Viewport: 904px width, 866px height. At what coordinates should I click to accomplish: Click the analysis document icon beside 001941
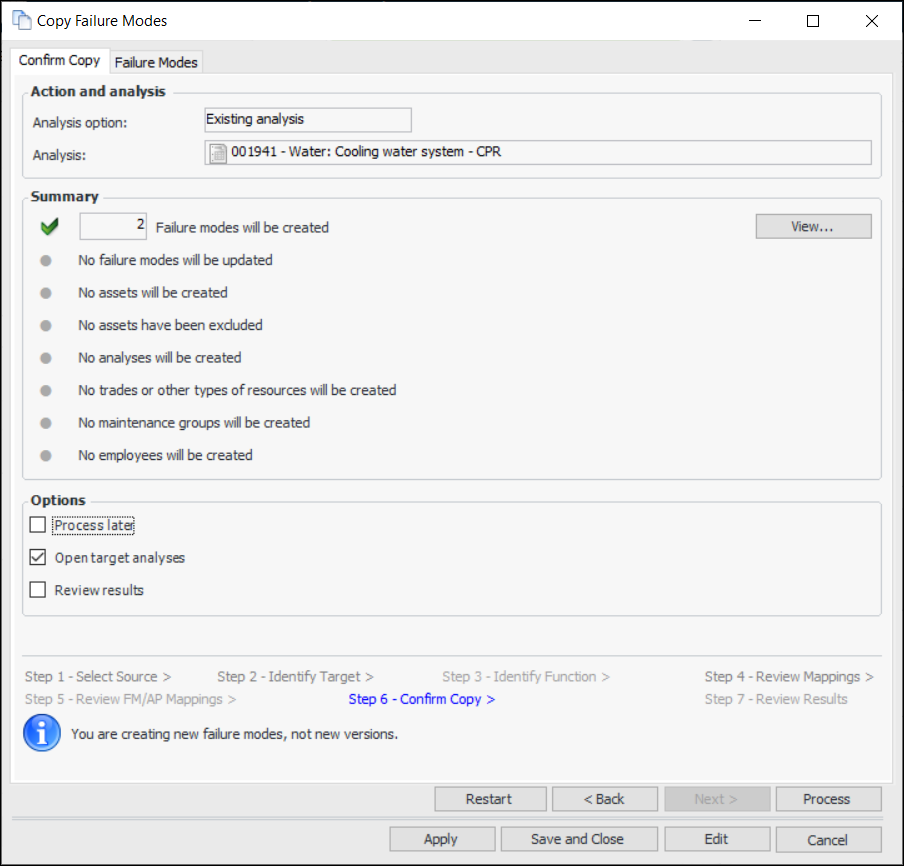(x=217, y=153)
